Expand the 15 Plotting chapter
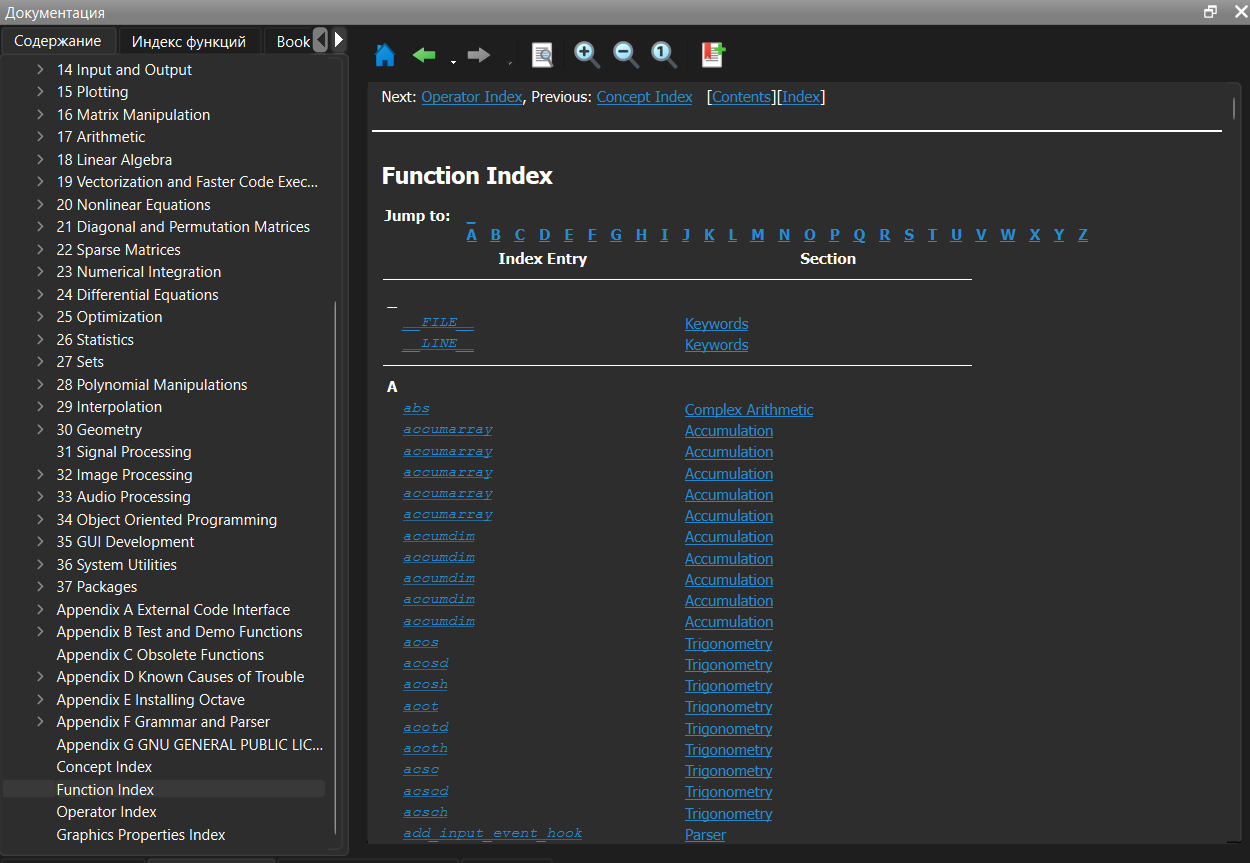This screenshot has height=863, width=1250. 40,92
